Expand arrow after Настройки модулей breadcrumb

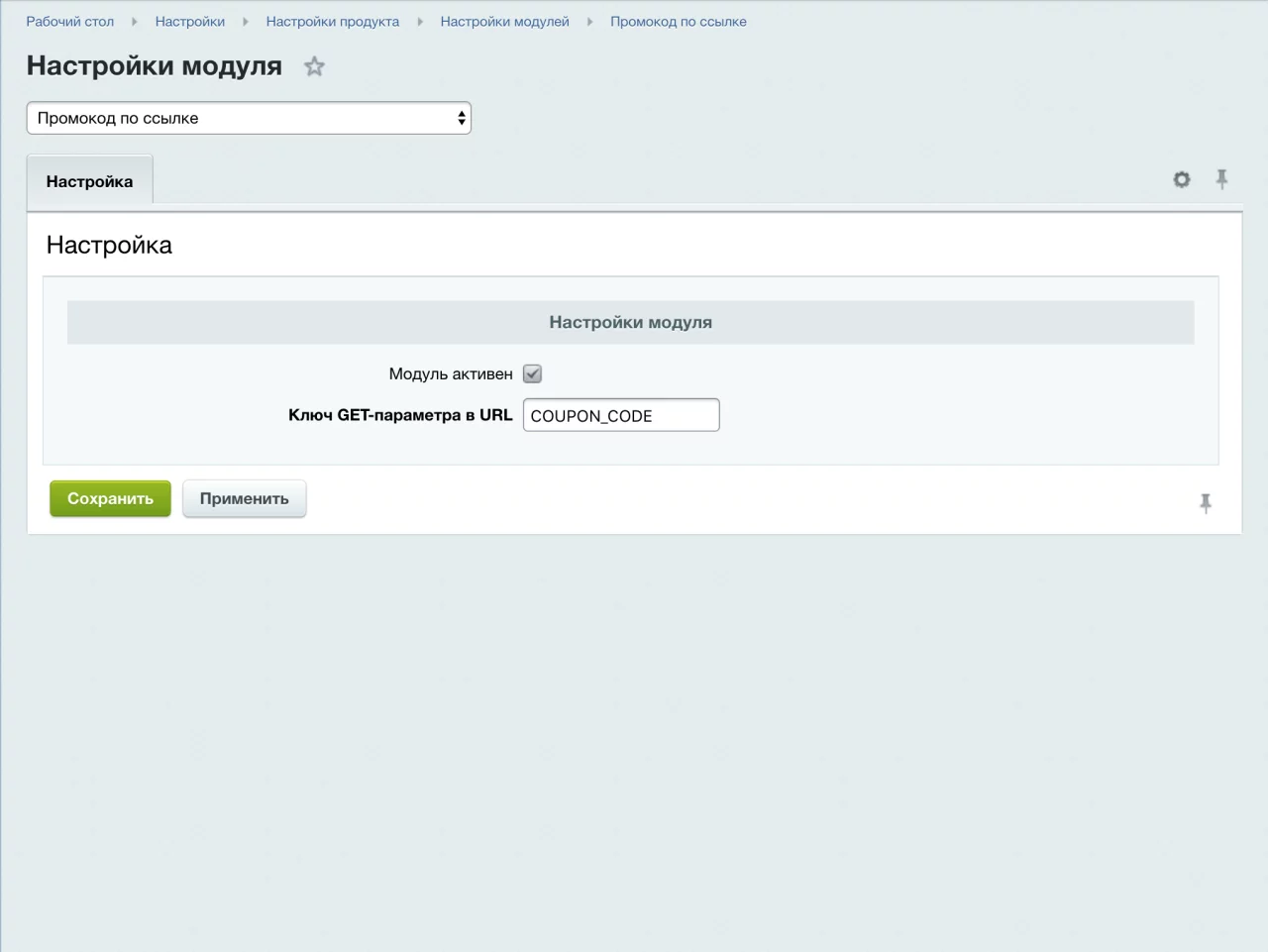tap(590, 22)
